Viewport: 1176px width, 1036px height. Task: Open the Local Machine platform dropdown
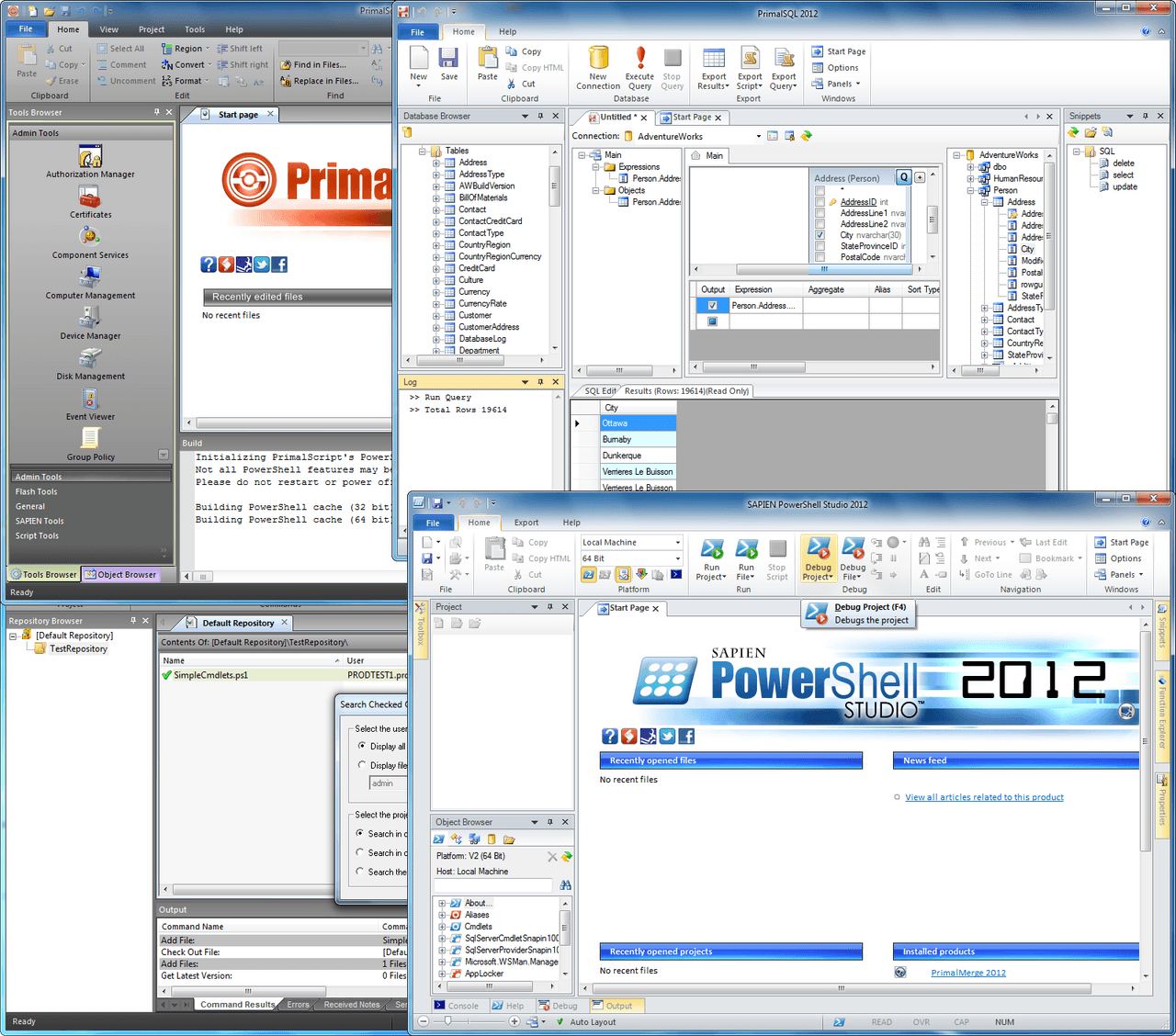678,543
